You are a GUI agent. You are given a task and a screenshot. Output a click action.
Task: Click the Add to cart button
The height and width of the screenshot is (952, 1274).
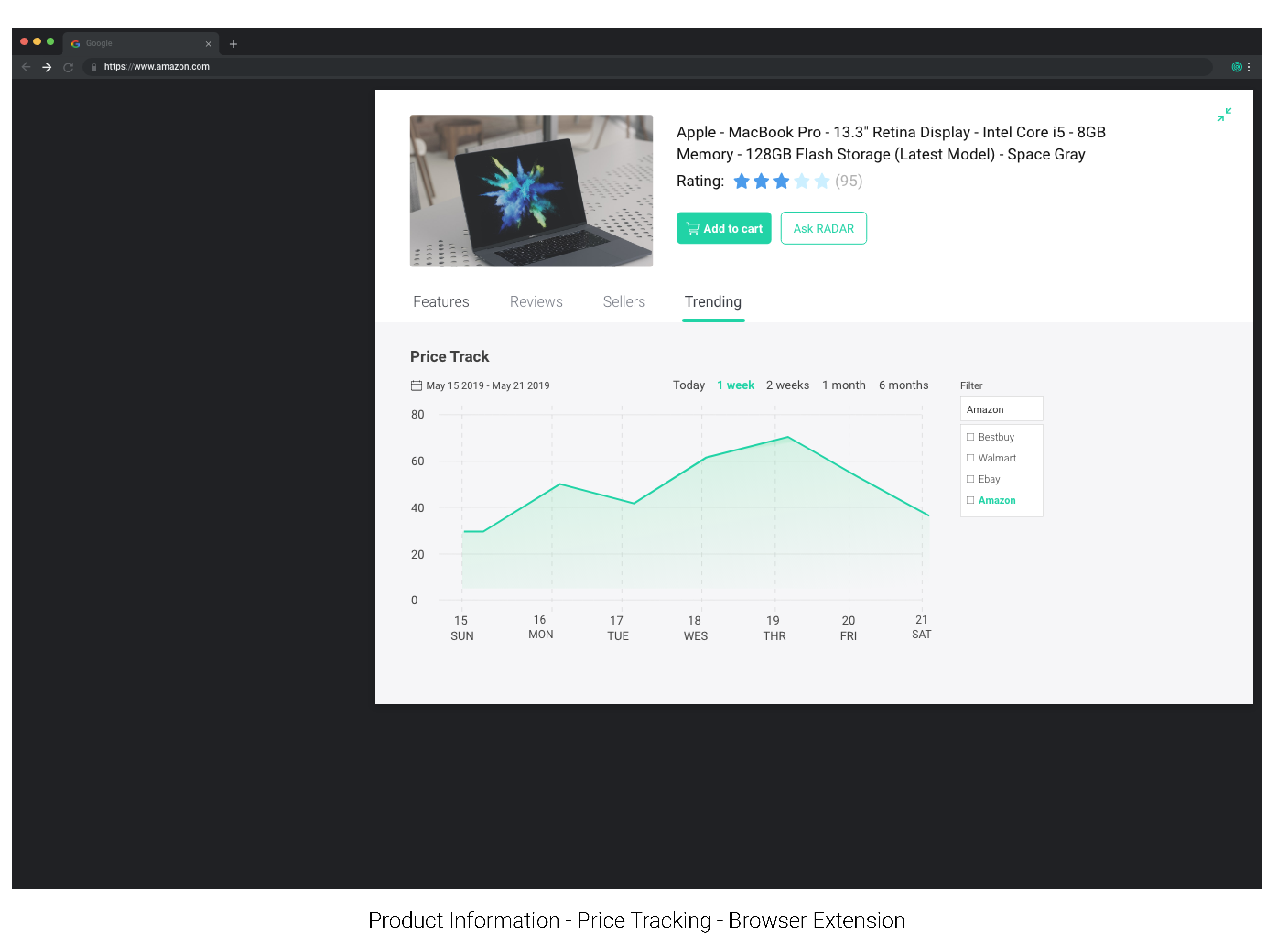[x=723, y=228]
